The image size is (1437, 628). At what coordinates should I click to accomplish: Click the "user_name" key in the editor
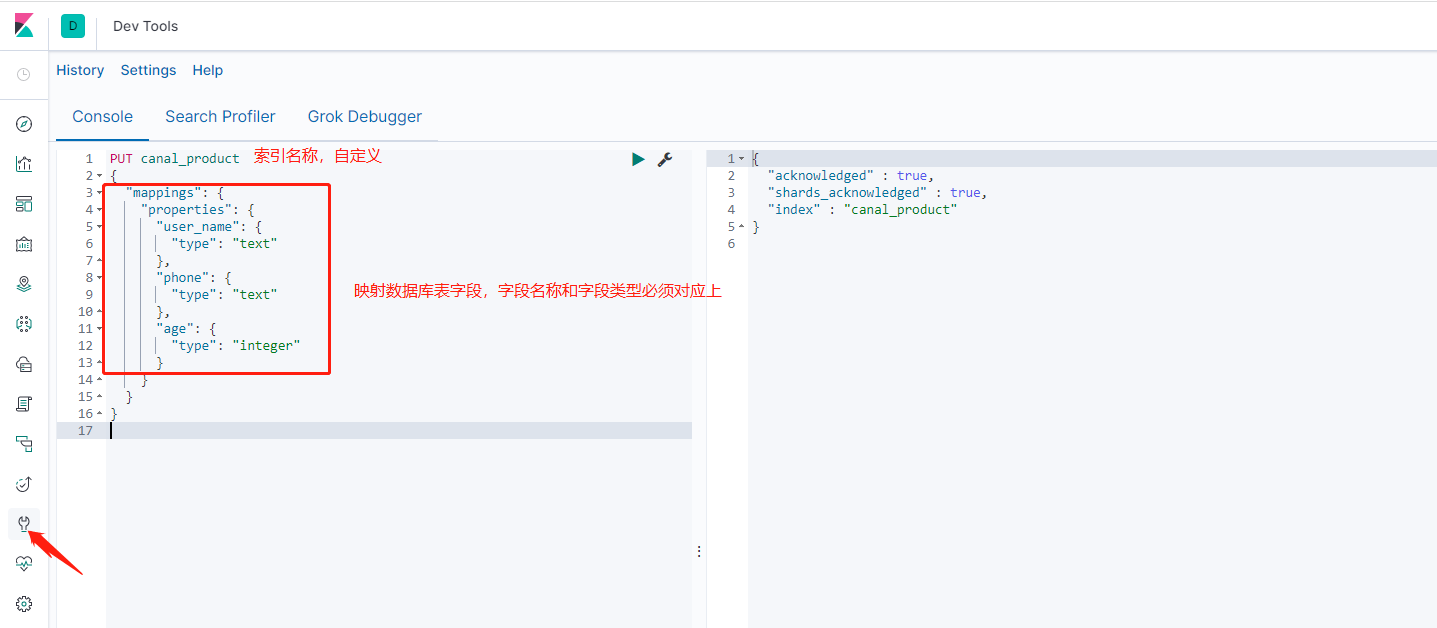(x=197, y=227)
